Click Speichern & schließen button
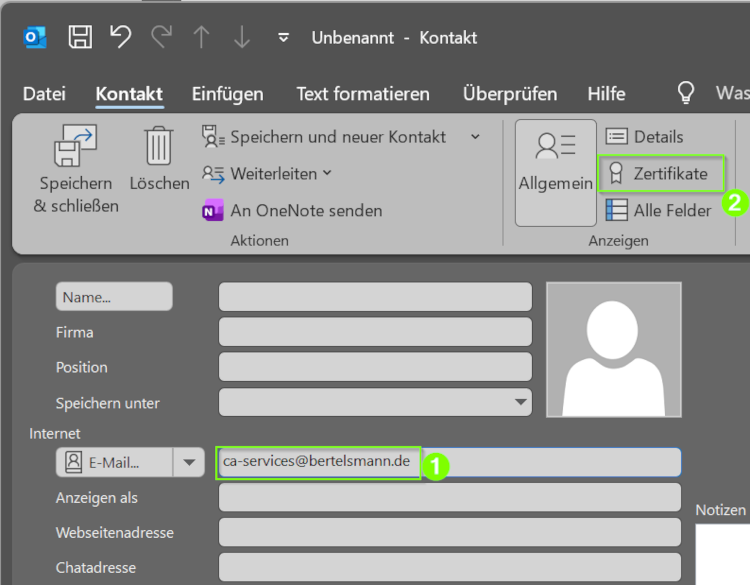750x585 pixels. tap(76, 169)
